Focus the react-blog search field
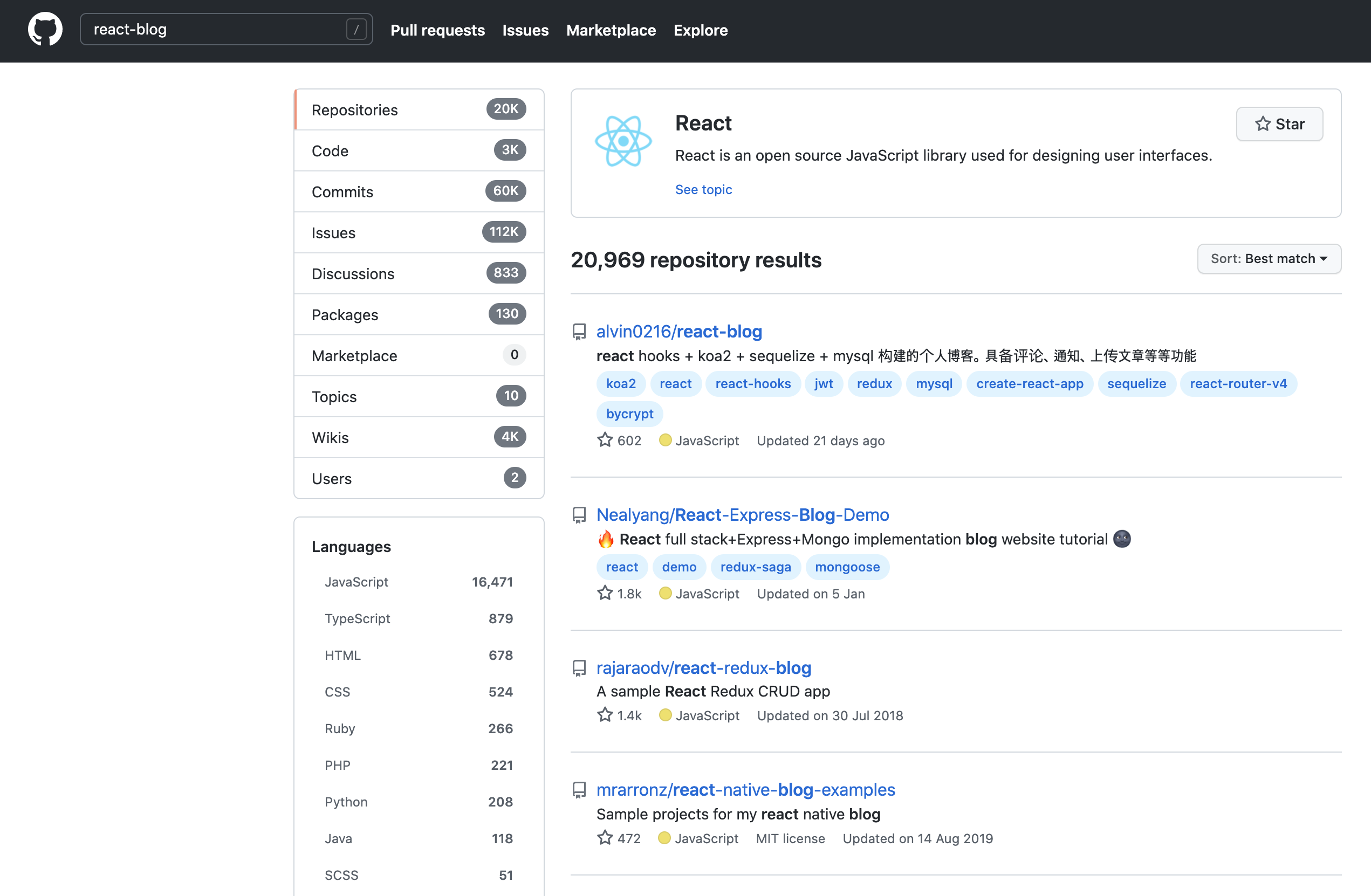1371x896 pixels. [227, 29]
